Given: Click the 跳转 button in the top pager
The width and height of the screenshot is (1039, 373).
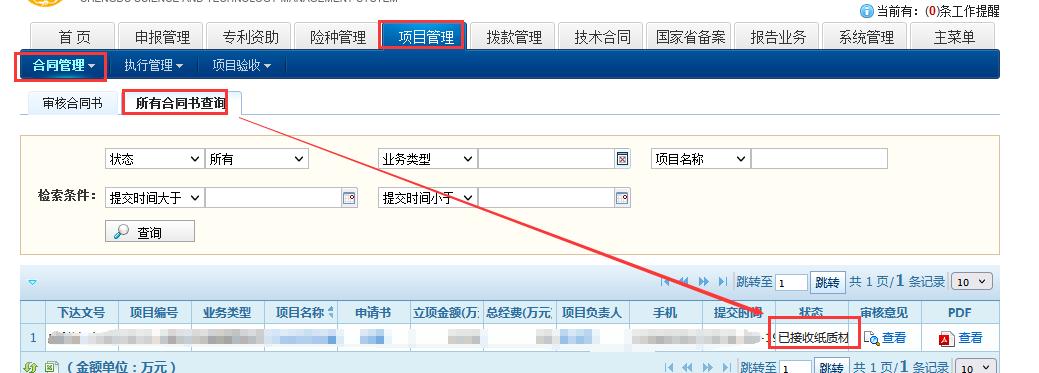Looking at the screenshot, I should pyautogui.click(x=827, y=283).
